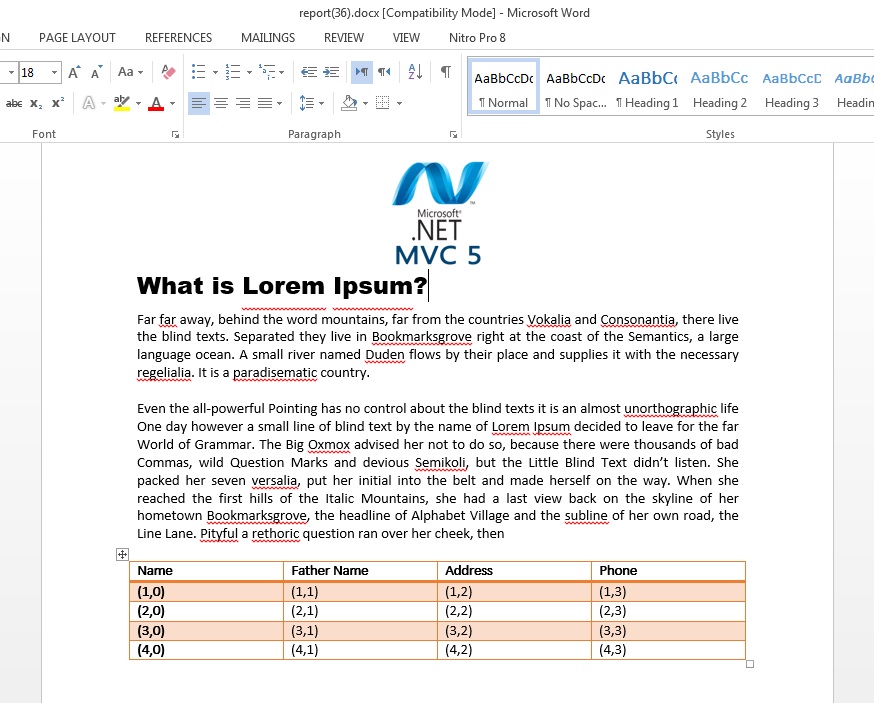The width and height of the screenshot is (874, 703).
Task: Increase the paragraph indent
Action: coord(330,71)
